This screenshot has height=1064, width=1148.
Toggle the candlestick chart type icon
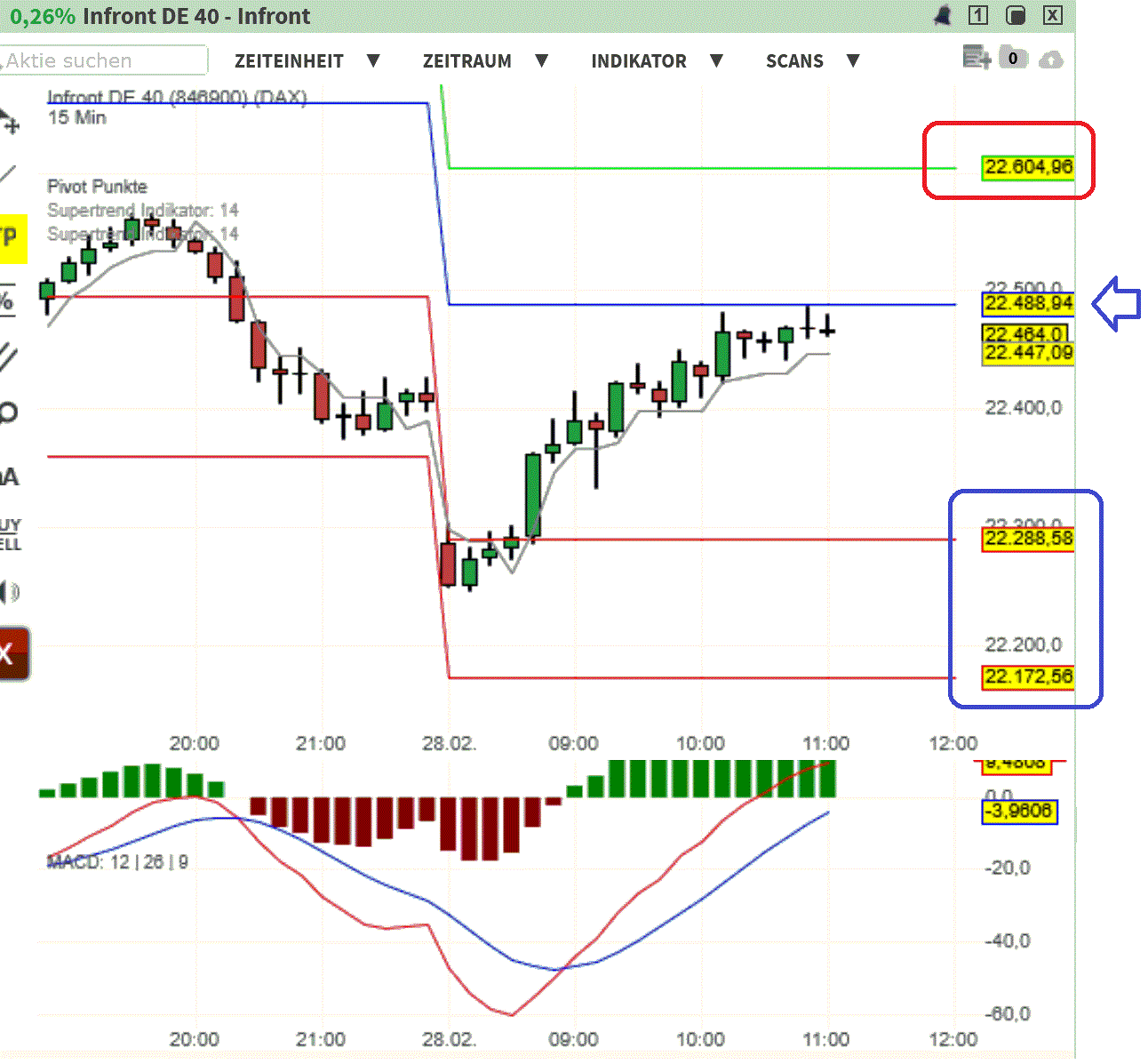click(1015, 15)
